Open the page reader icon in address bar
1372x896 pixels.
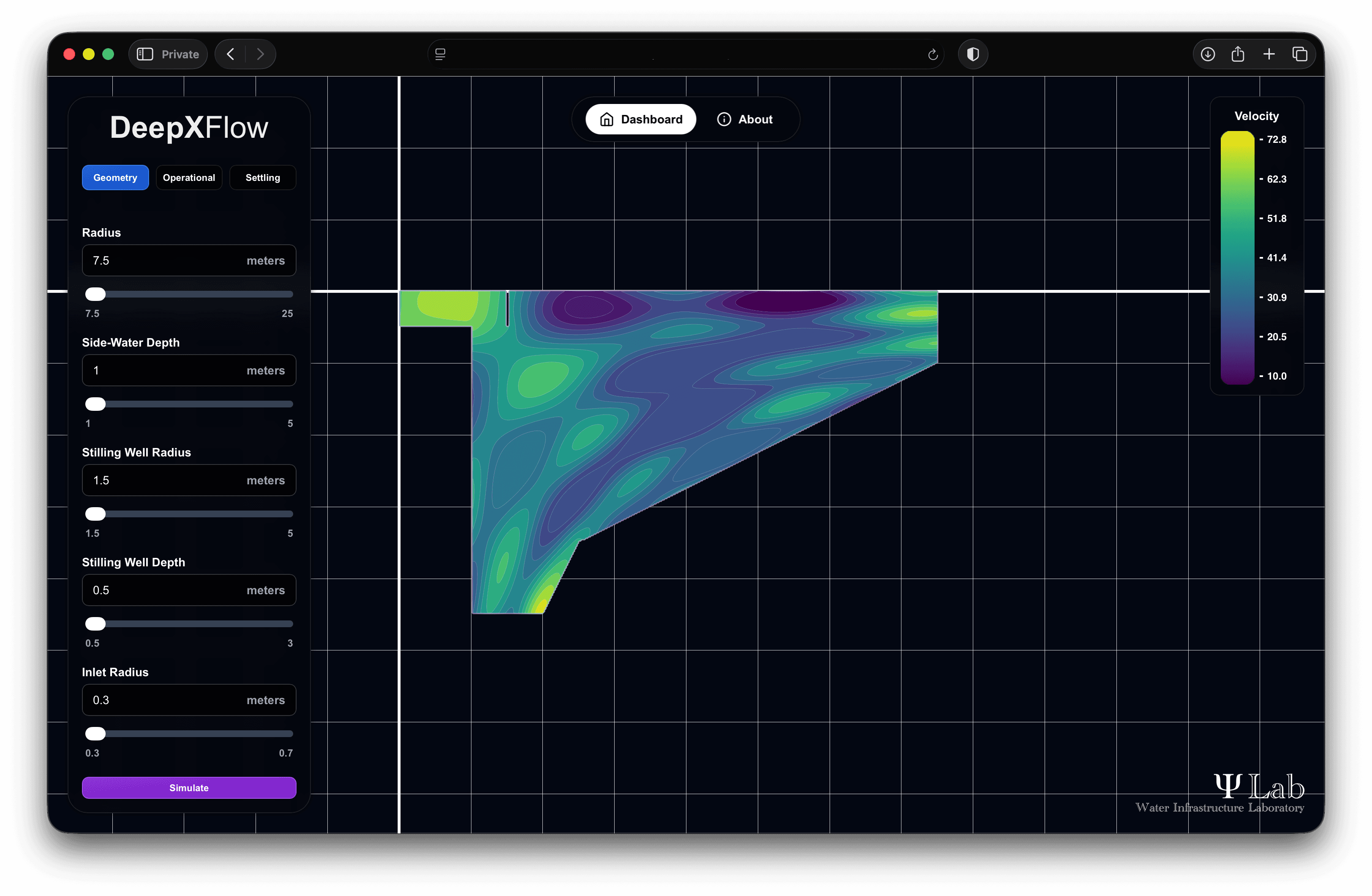click(441, 54)
